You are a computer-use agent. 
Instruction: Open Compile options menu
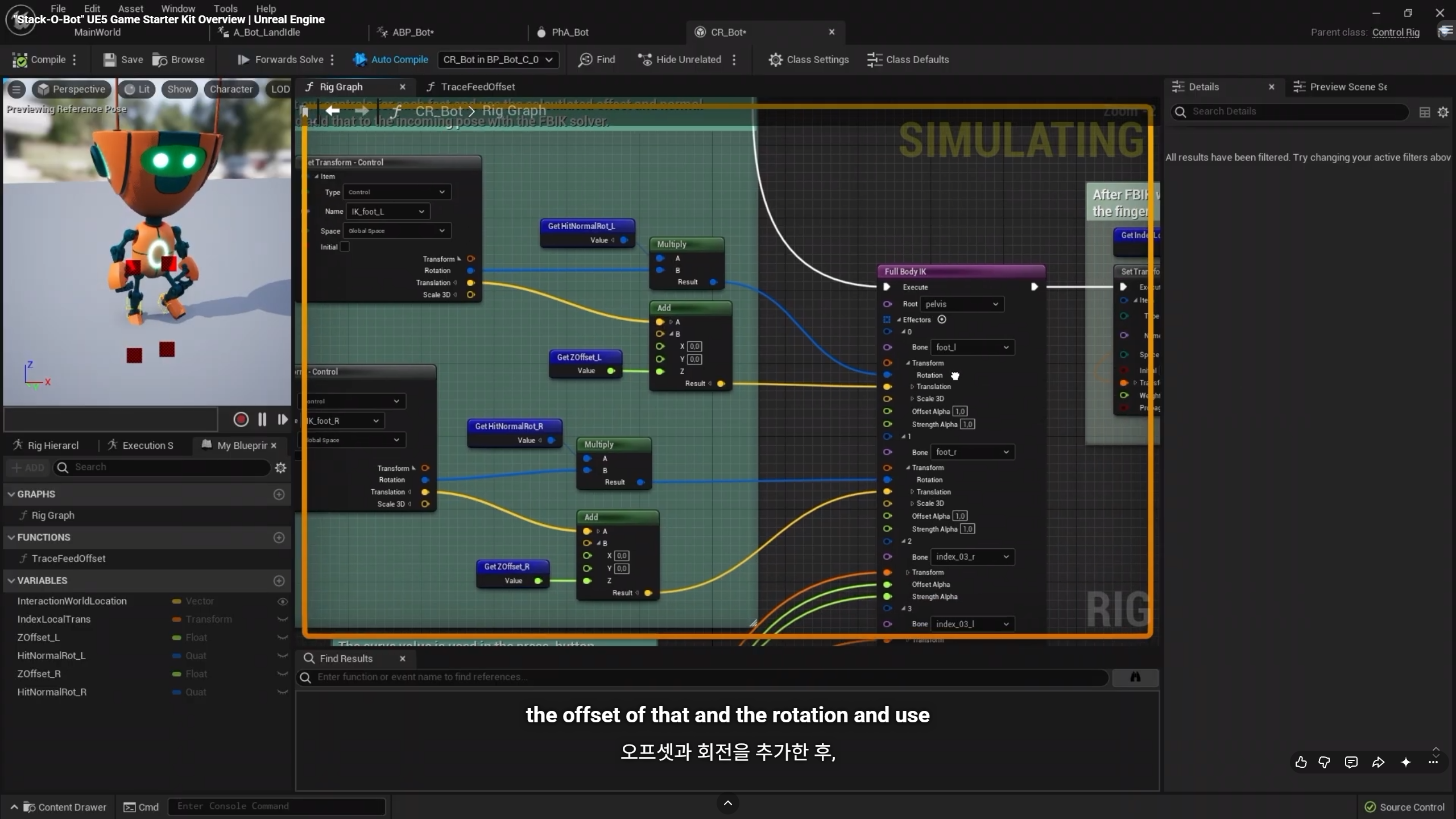[x=75, y=60]
